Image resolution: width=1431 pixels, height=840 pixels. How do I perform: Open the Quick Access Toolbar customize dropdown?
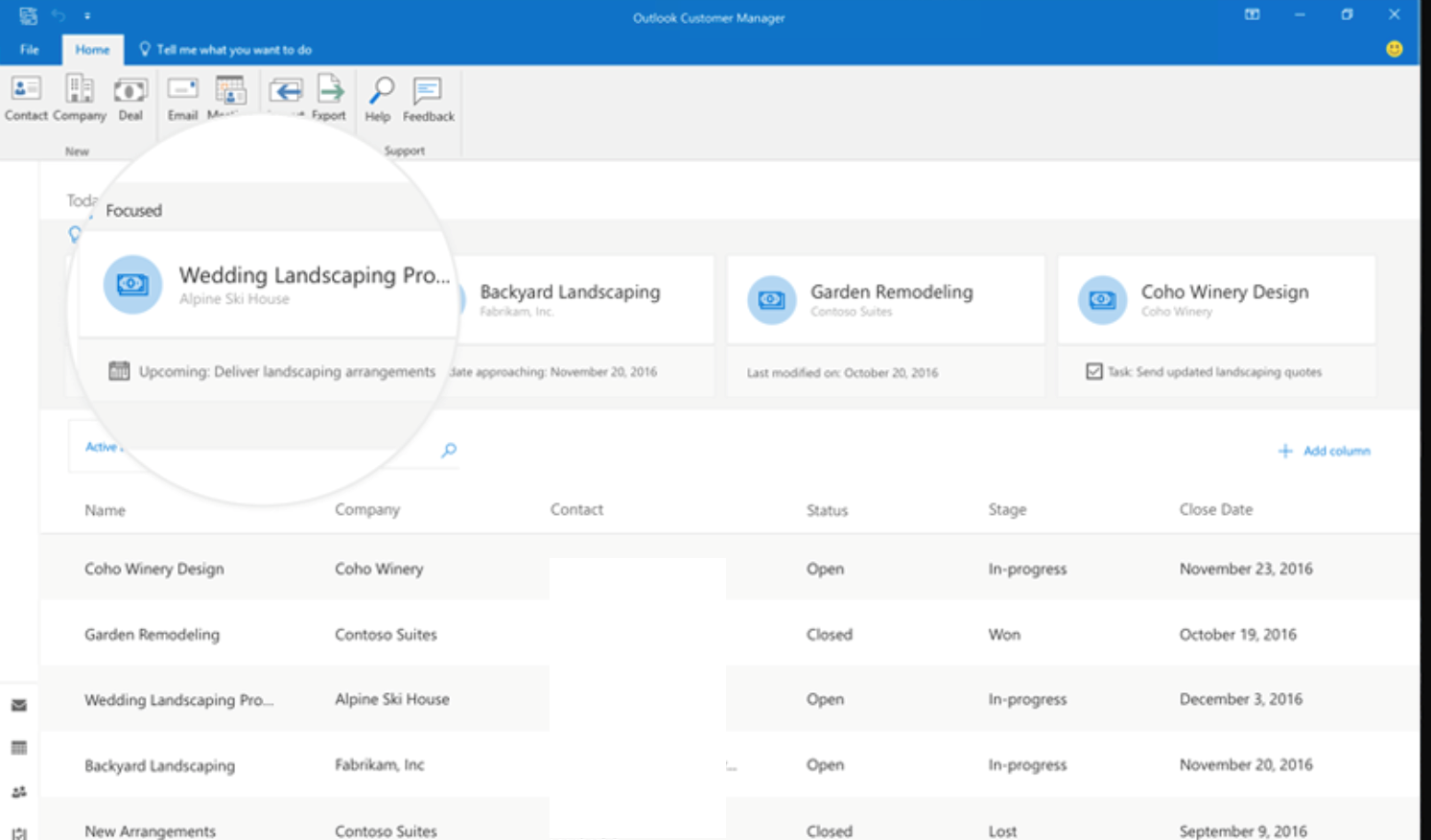click(x=87, y=15)
